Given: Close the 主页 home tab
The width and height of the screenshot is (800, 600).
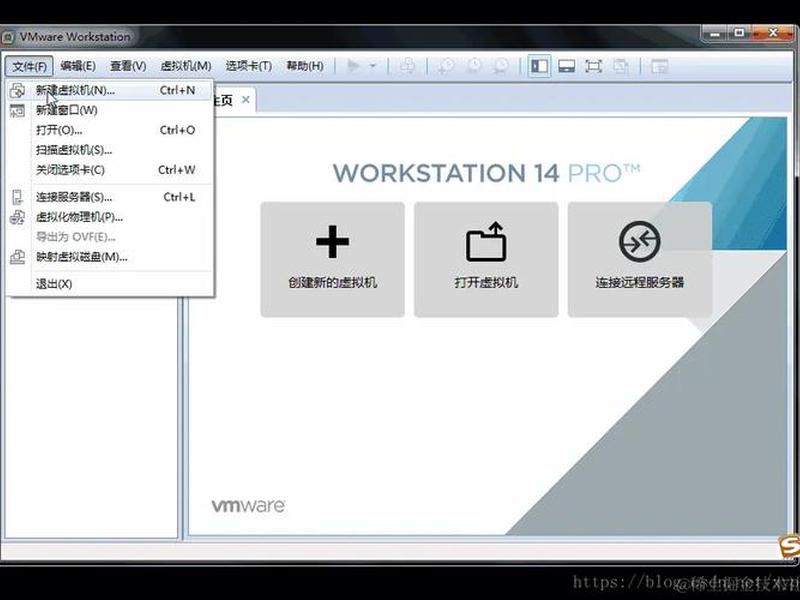Looking at the screenshot, I should 246,99.
